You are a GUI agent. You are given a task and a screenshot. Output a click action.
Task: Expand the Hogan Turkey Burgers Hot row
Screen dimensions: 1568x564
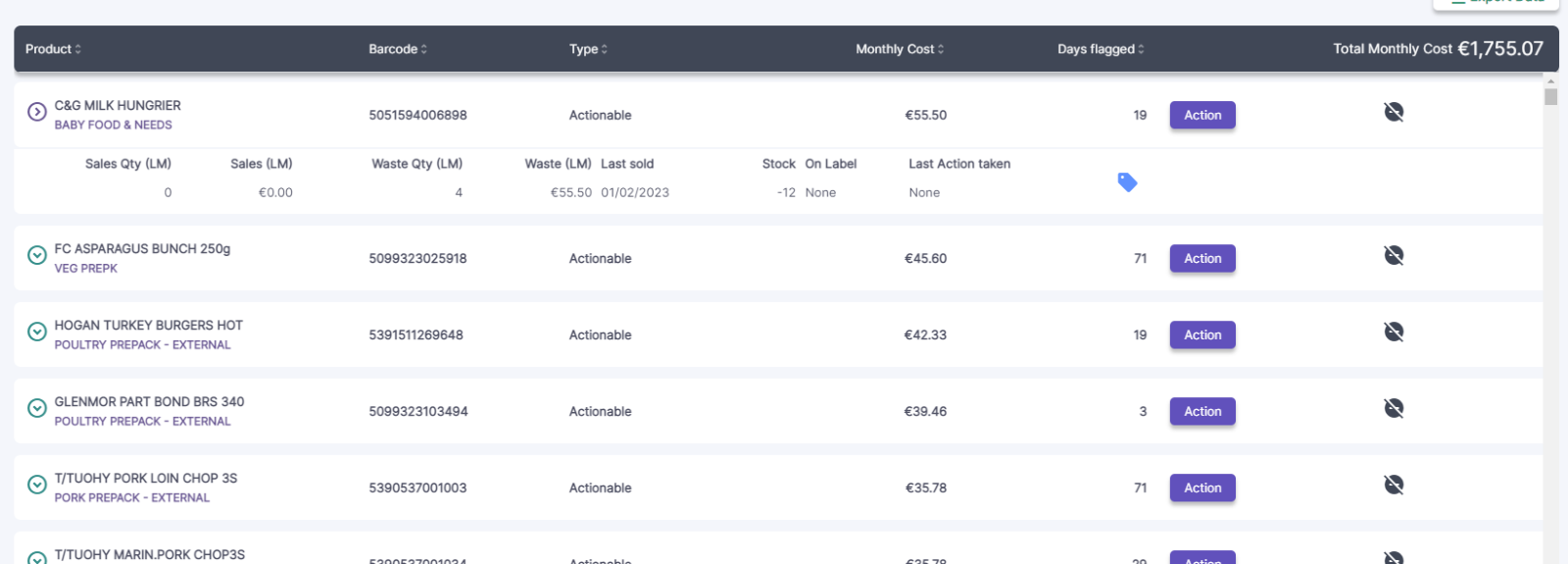point(37,332)
